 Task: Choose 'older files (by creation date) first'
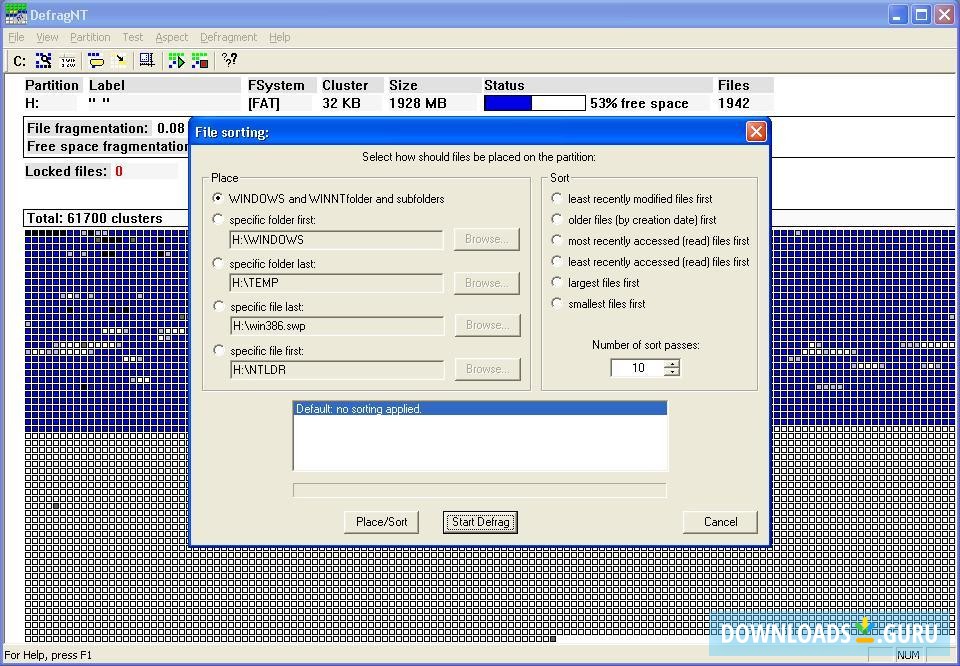coord(557,219)
